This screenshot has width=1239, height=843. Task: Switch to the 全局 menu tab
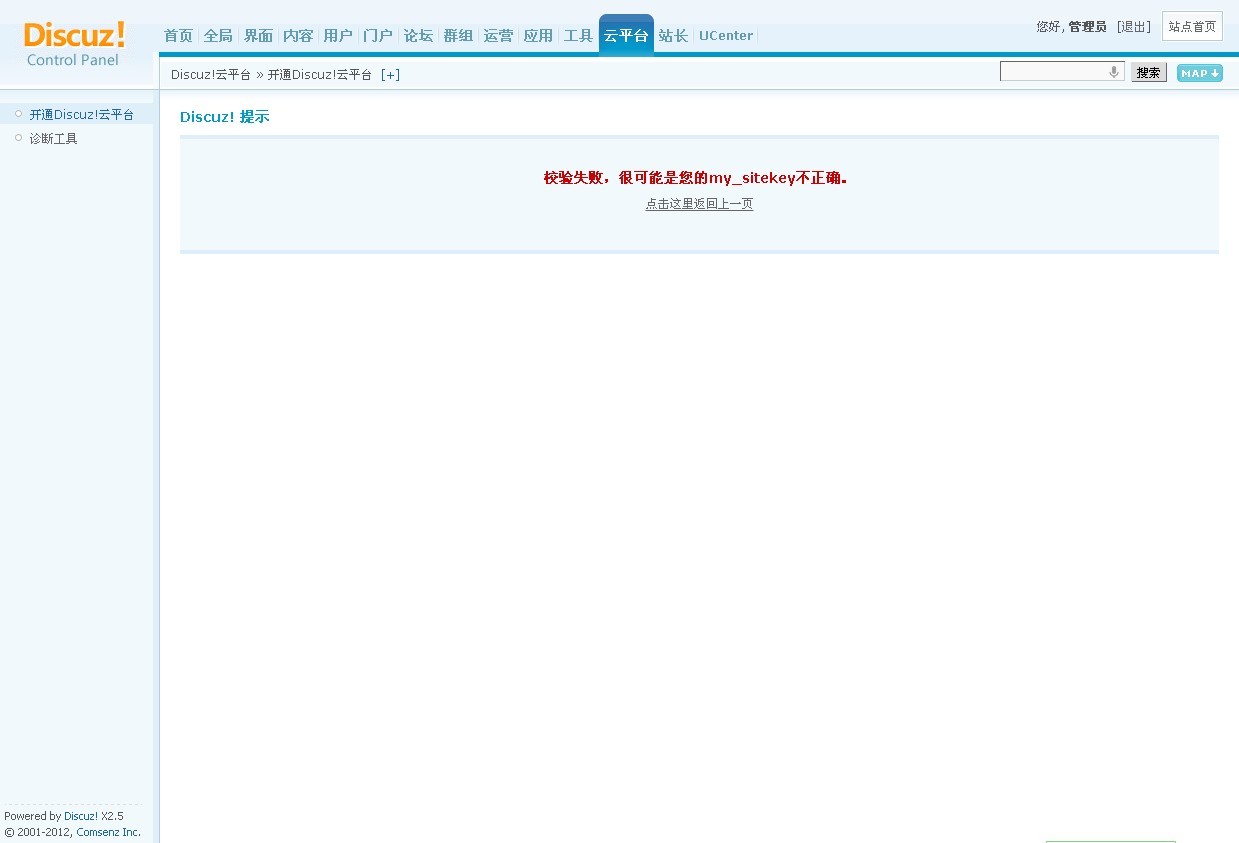218,36
